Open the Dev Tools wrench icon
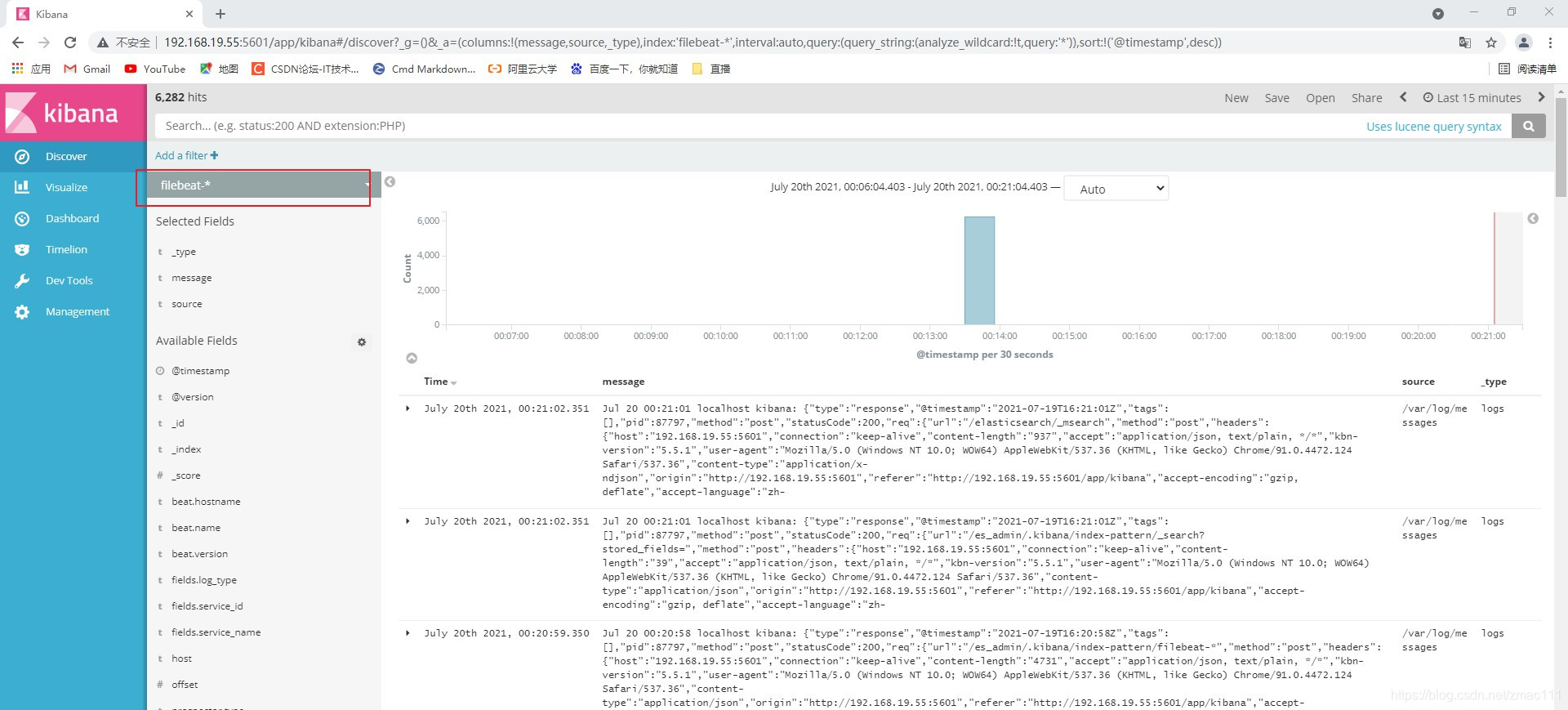This screenshot has width=1568, height=710. pyautogui.click(x=22, y=280)
